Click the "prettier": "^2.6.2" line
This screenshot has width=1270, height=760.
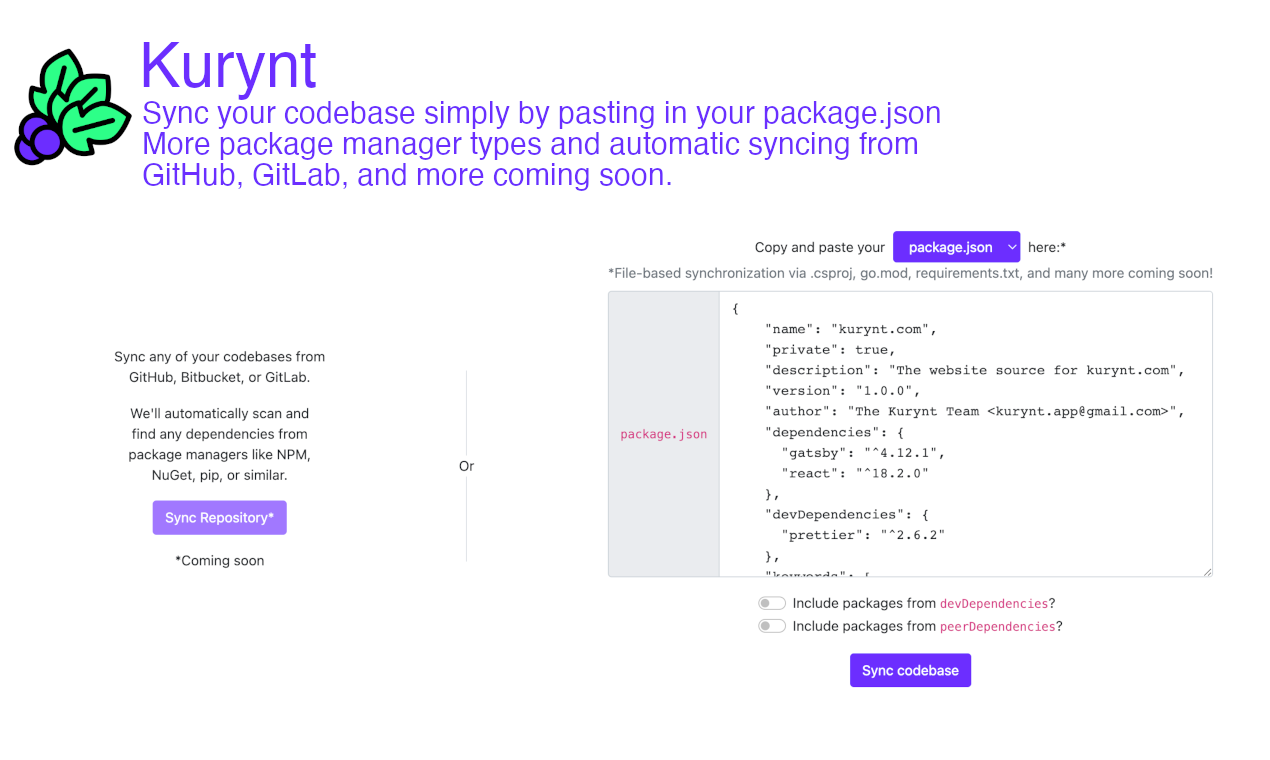pyautogui.click(x=863, y=535)
